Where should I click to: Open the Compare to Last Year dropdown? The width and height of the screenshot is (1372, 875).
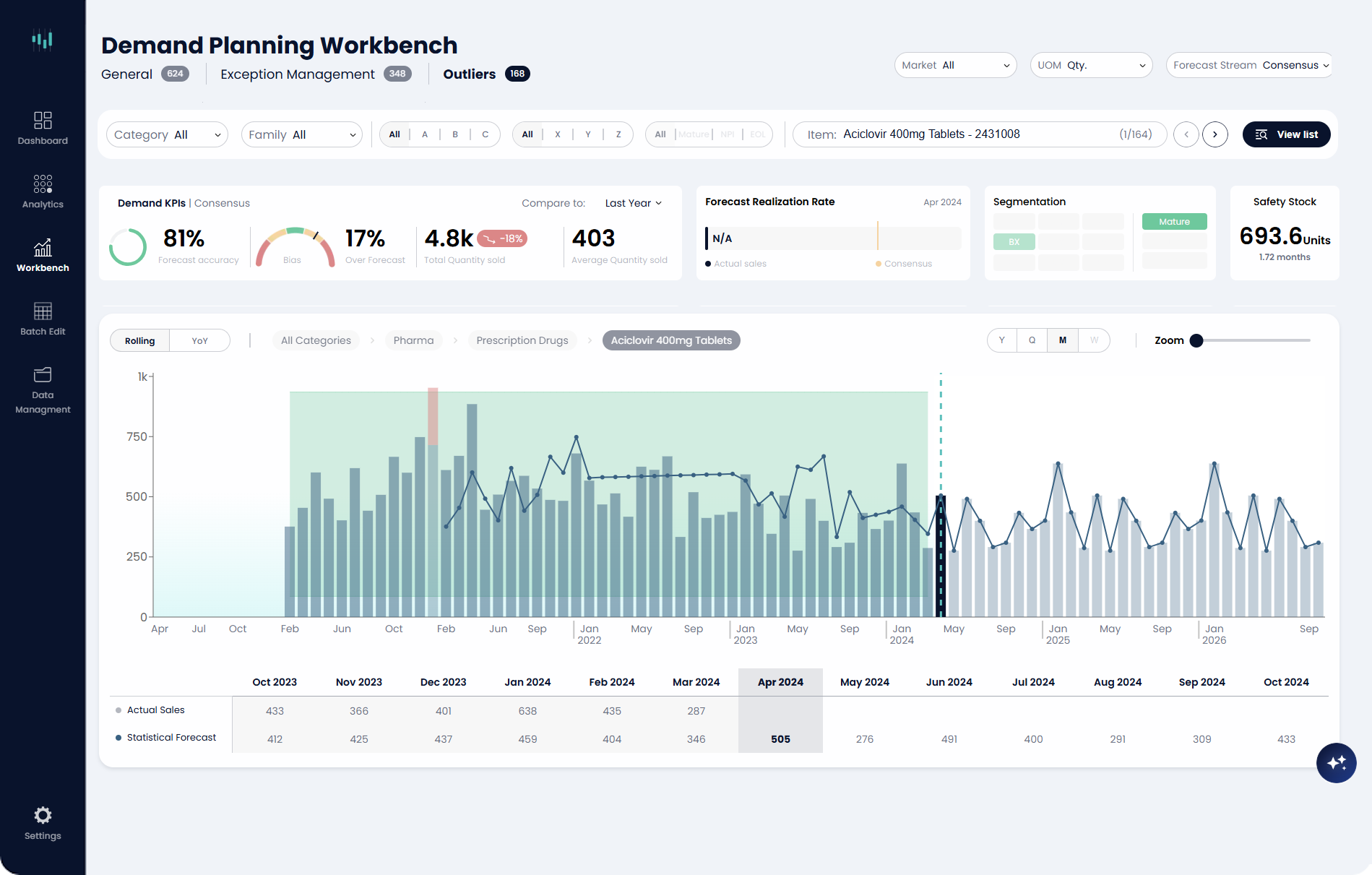(x=633, y=203)
